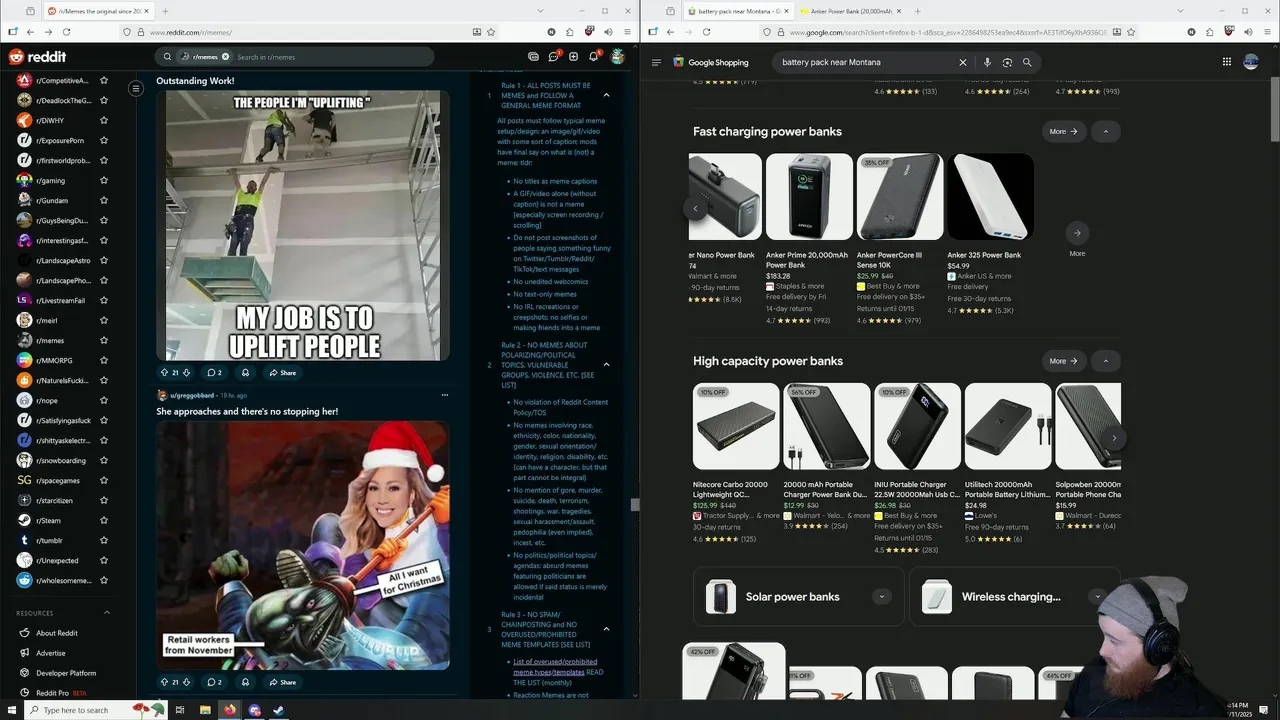Open comments on the "Outstanding Work!" post
Screen dimensions: 1280x720
click(214, 373)
